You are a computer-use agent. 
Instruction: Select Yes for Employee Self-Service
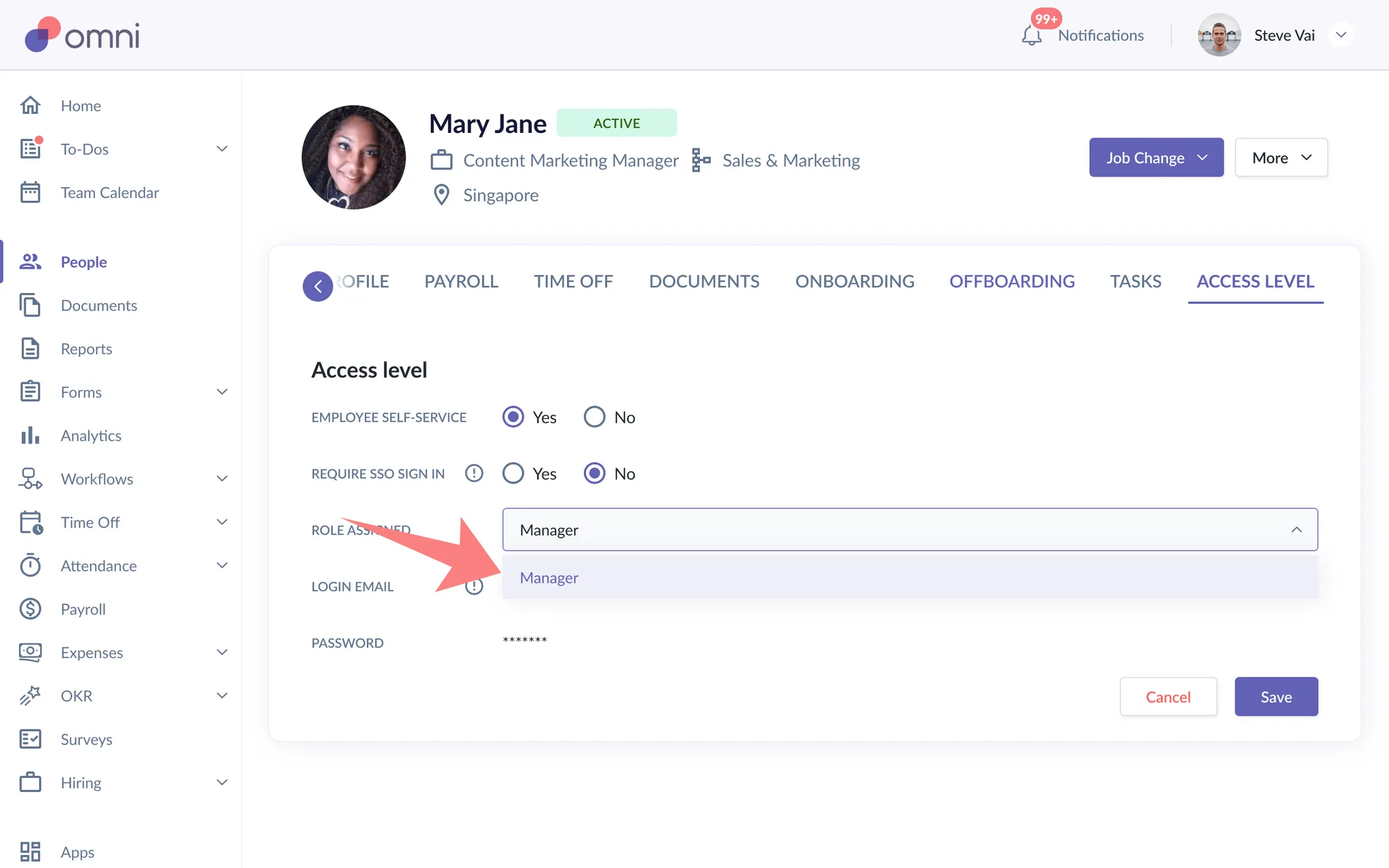[x=513, y=417]
